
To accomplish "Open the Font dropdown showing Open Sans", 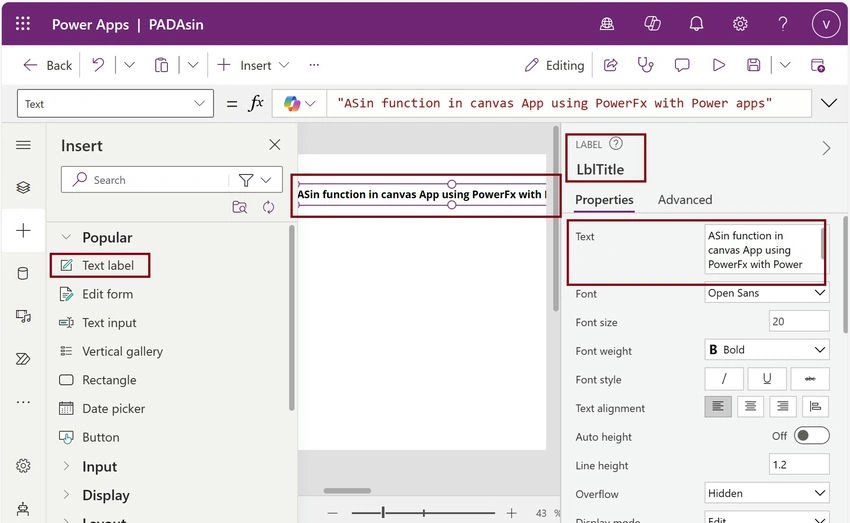I will click(767, 293).
